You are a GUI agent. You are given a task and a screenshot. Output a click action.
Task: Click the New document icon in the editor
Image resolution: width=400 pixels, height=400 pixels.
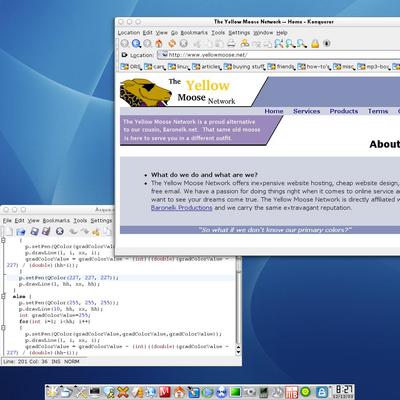(x=8, y=231)
